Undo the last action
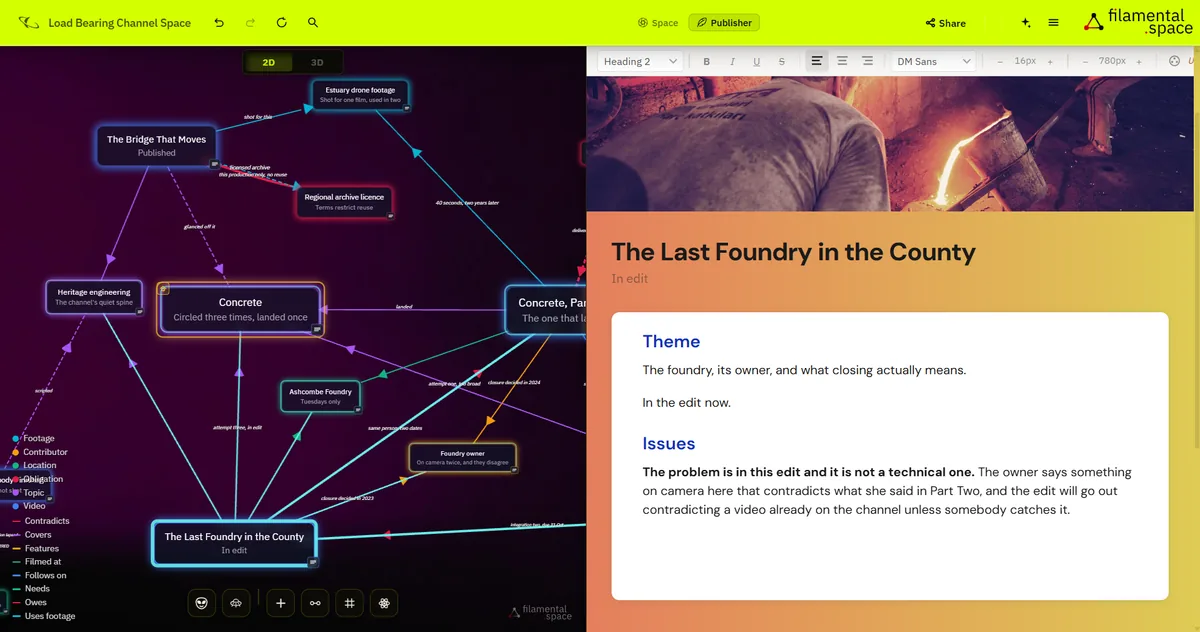 coord(219,22)
